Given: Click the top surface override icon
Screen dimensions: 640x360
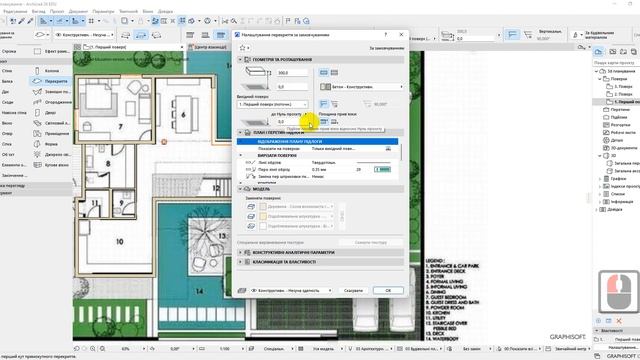Looking at the screenshot, I should (x=251, y=207).
